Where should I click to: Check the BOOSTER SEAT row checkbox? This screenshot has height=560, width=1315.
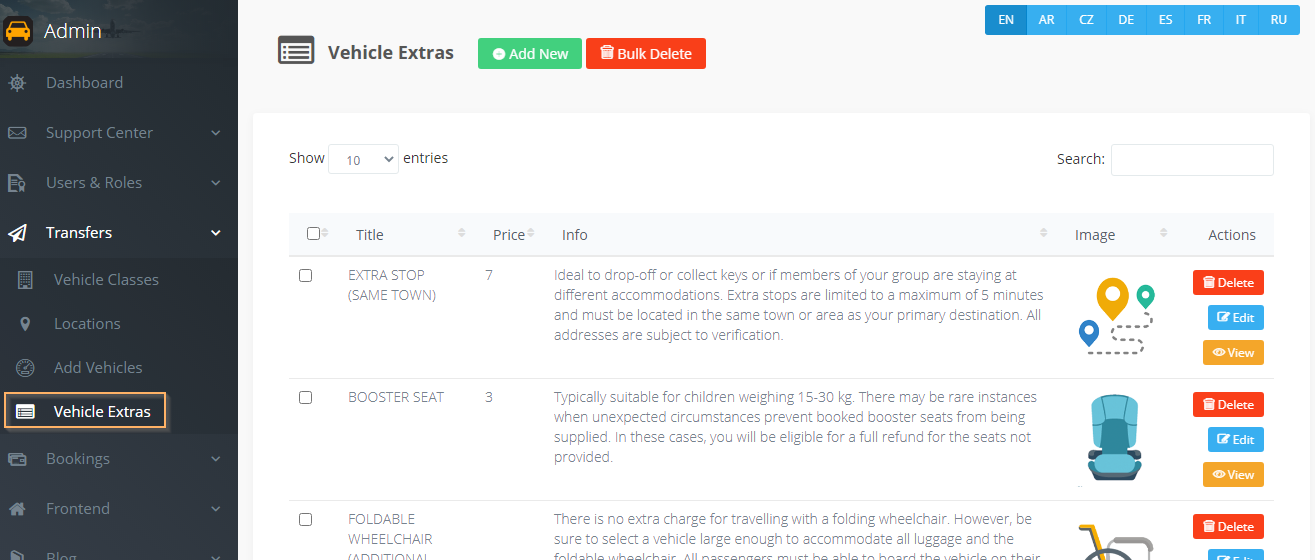pos(306,397)
